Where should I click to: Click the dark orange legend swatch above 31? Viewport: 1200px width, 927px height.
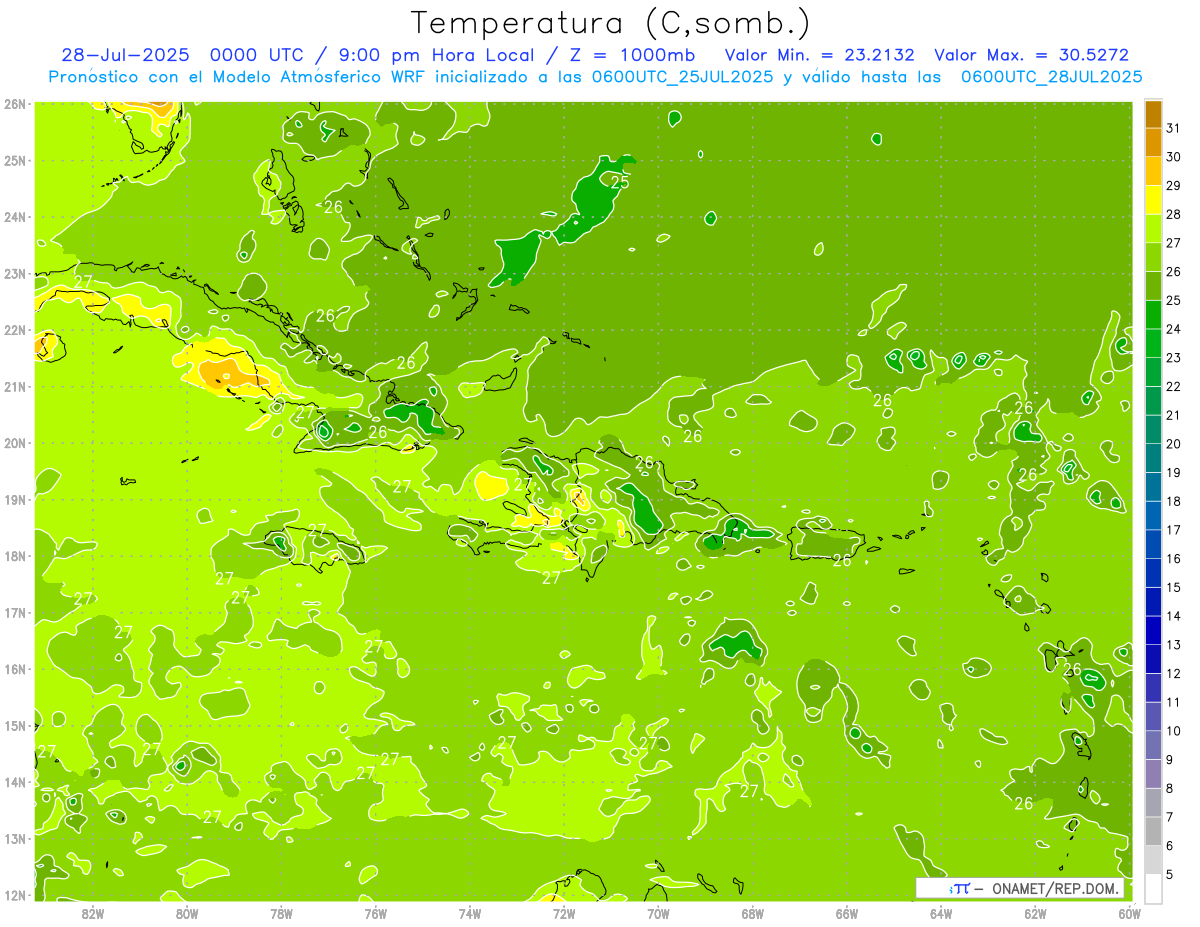point(1153,114)
